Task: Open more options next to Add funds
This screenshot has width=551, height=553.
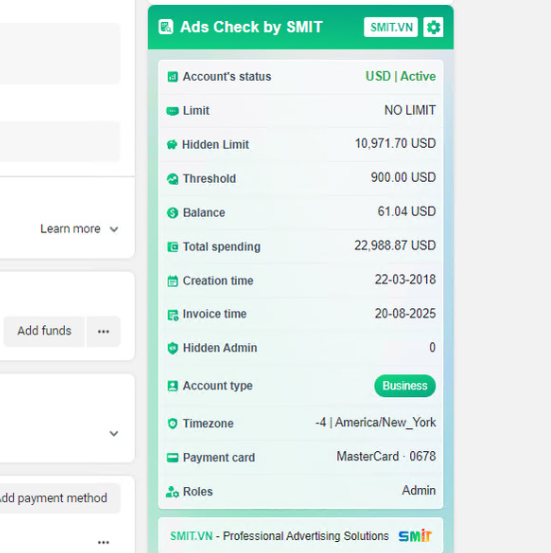Action: tap(103, 332)
